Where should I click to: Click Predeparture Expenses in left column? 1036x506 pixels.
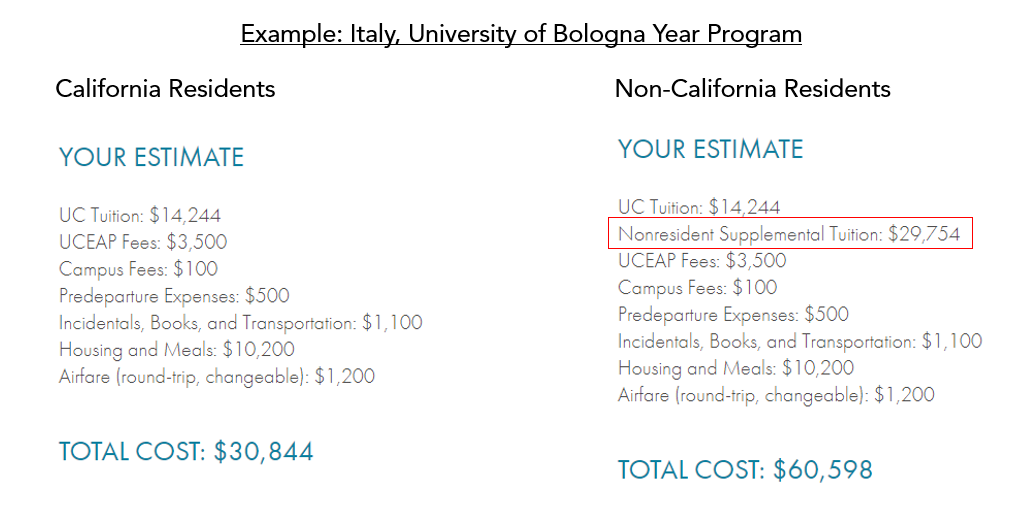174,296
